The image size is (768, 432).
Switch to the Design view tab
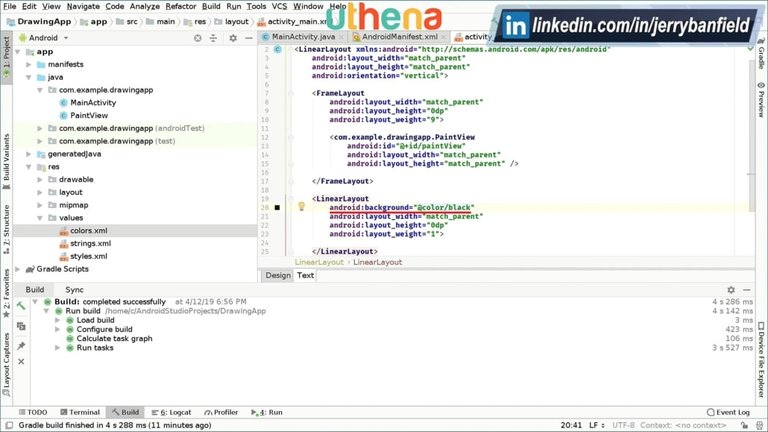(278, 275)
